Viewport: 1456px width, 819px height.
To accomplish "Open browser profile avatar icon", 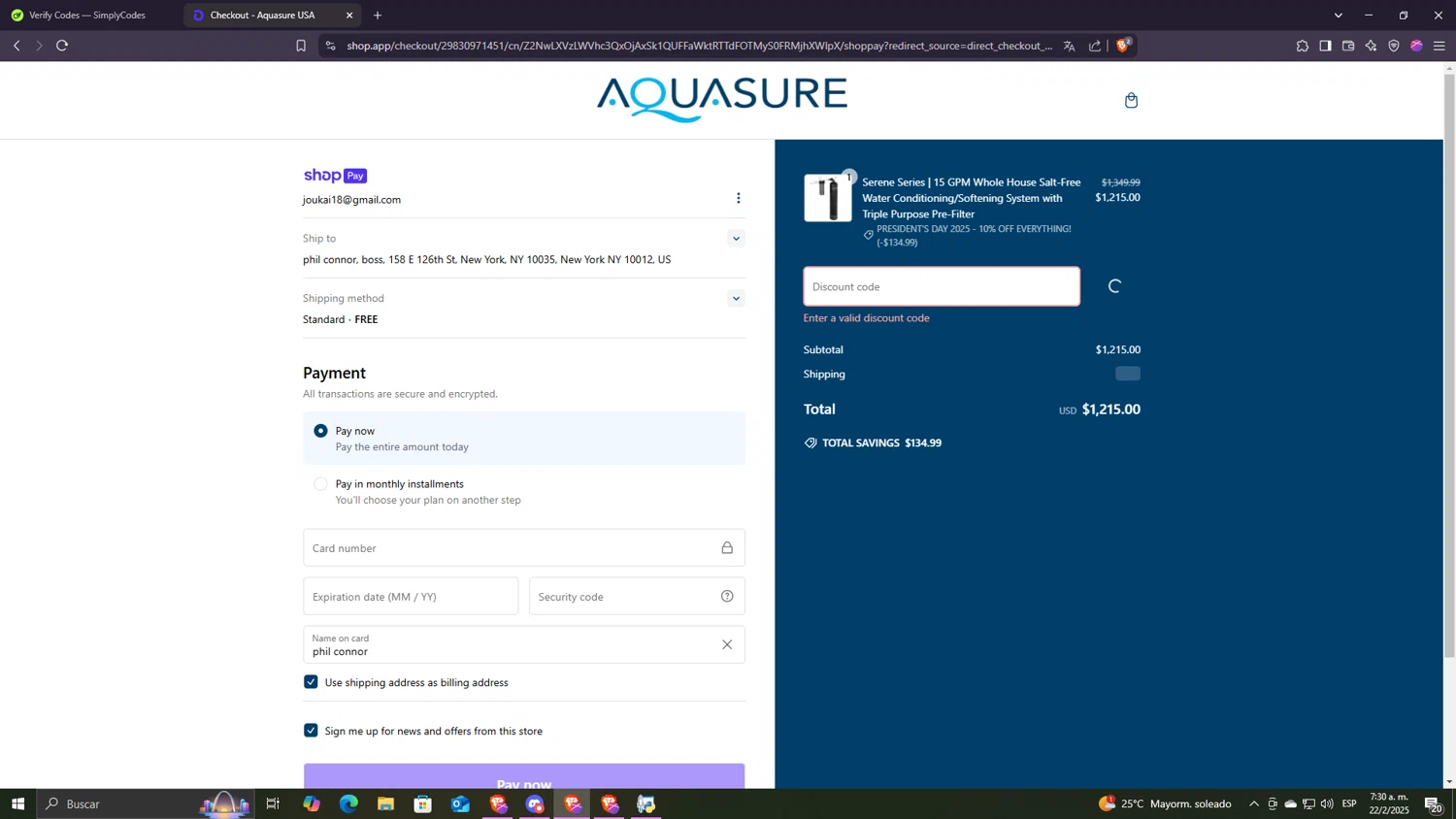I will pos(1416,46).
